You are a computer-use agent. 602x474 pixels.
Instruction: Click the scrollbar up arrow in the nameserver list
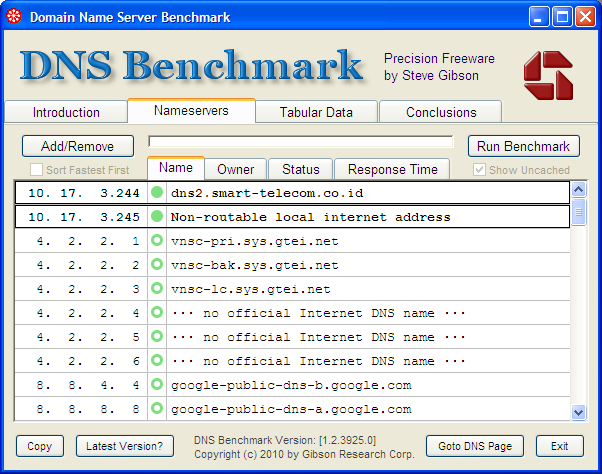pyautogui.click(x=578, y=189)
